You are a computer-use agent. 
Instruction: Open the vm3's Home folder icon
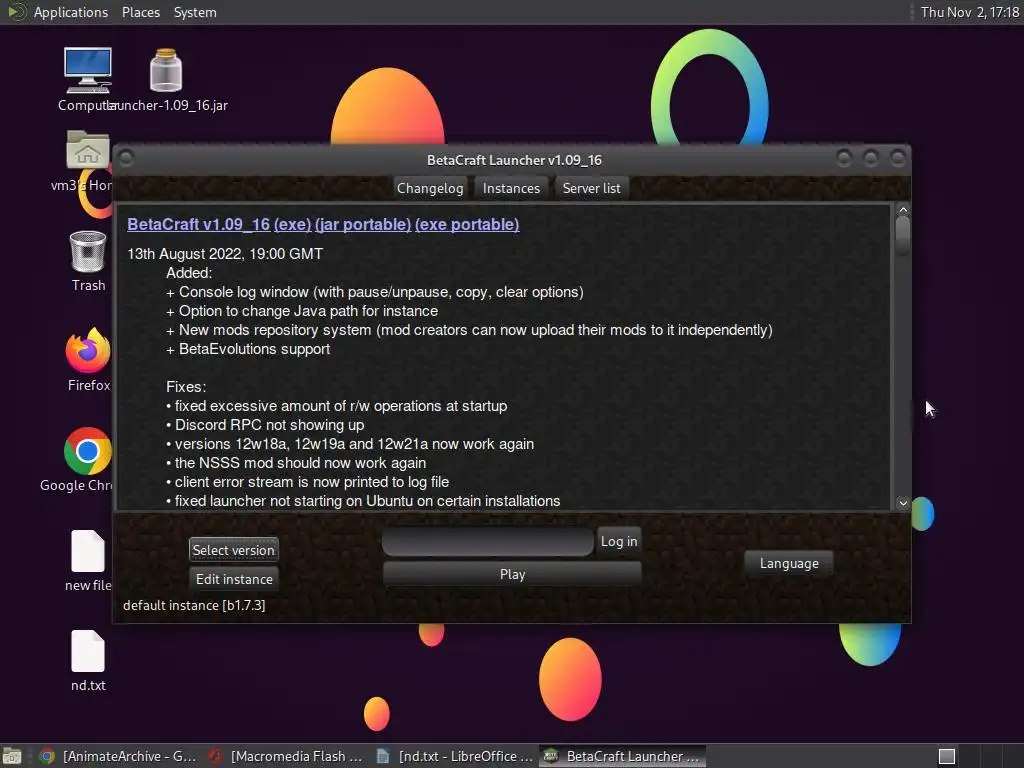pos(88,150)
